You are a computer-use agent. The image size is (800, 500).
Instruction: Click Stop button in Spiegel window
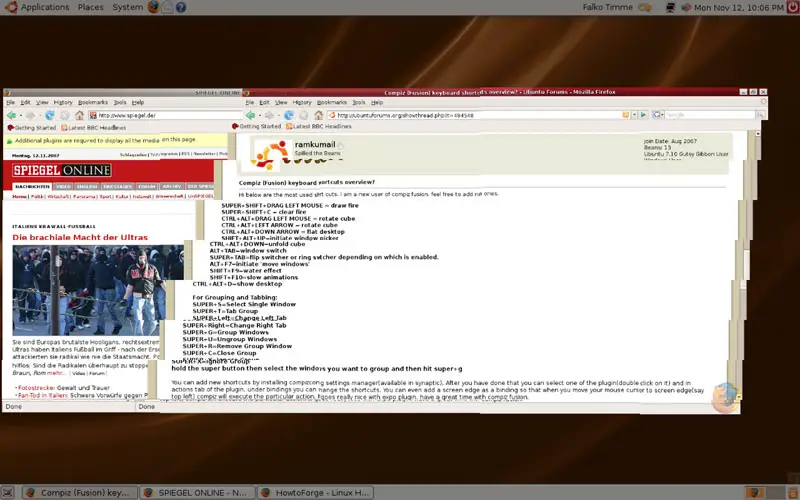(x=64, y=115)
